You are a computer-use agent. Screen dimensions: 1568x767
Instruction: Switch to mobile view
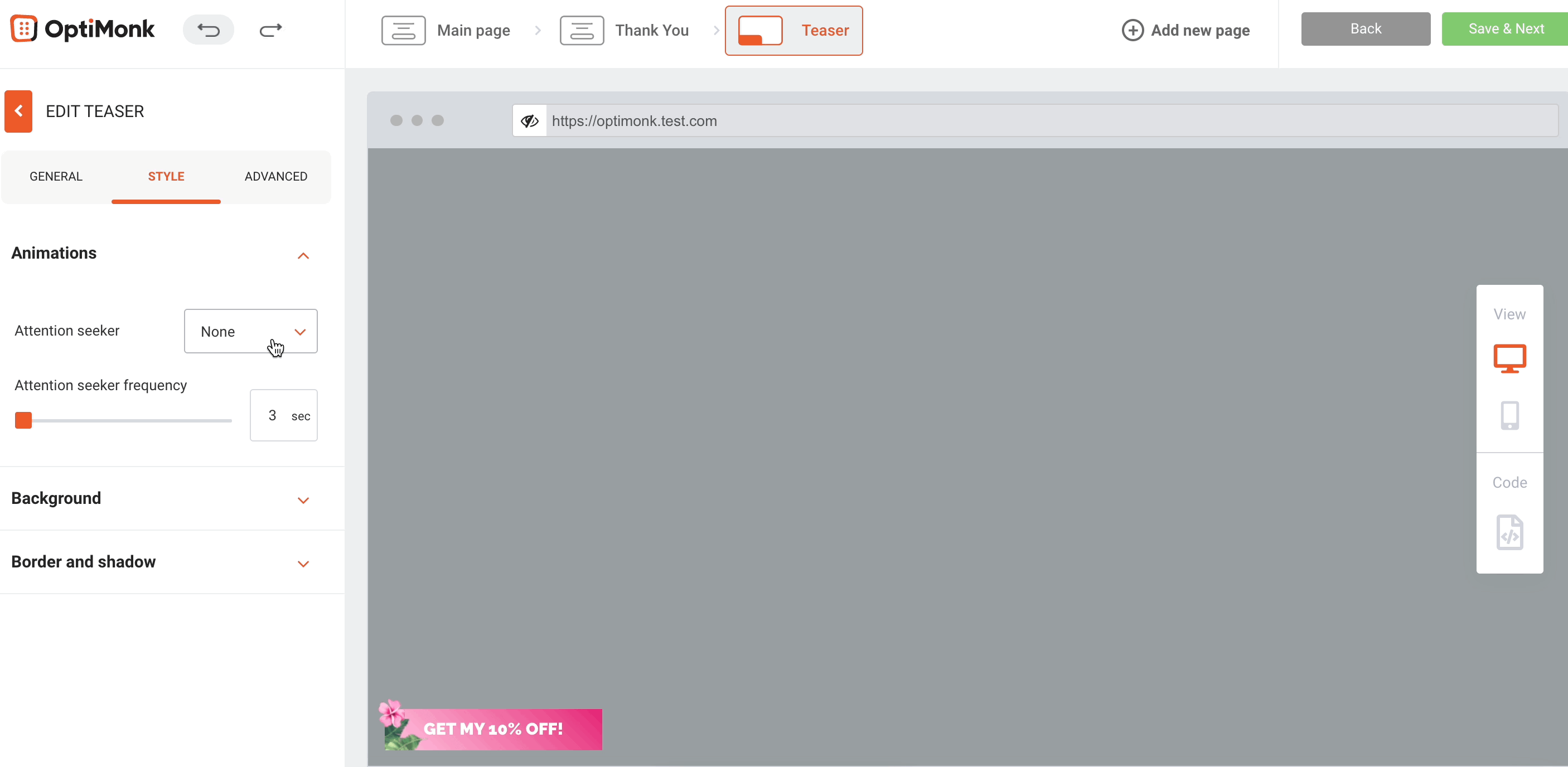coord(1509,415)
